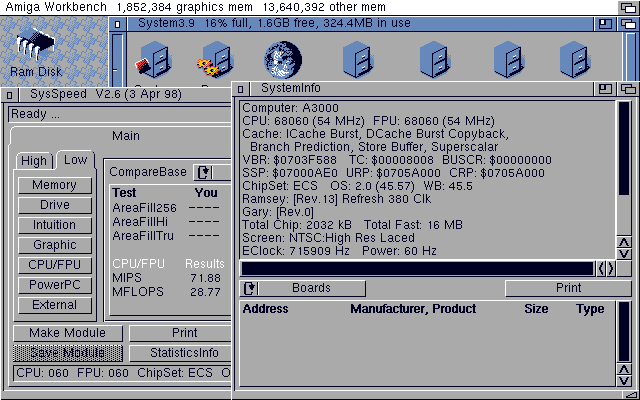Click right arrow of SystemInfo horizontal scrollbar
640x400 pixels.
click(x=611, y=269)
